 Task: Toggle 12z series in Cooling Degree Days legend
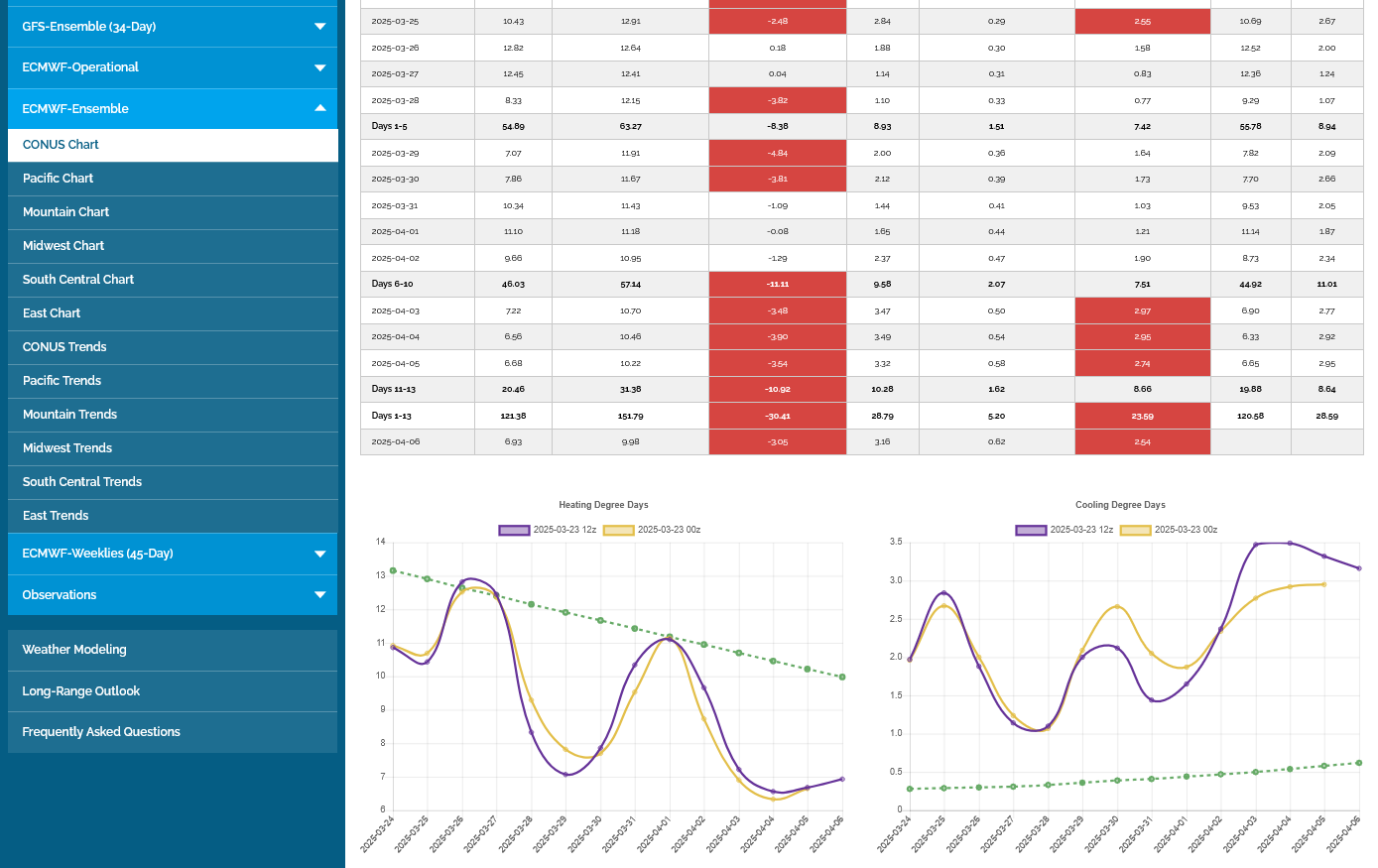pyautogui.click(x=1065, y=530)
